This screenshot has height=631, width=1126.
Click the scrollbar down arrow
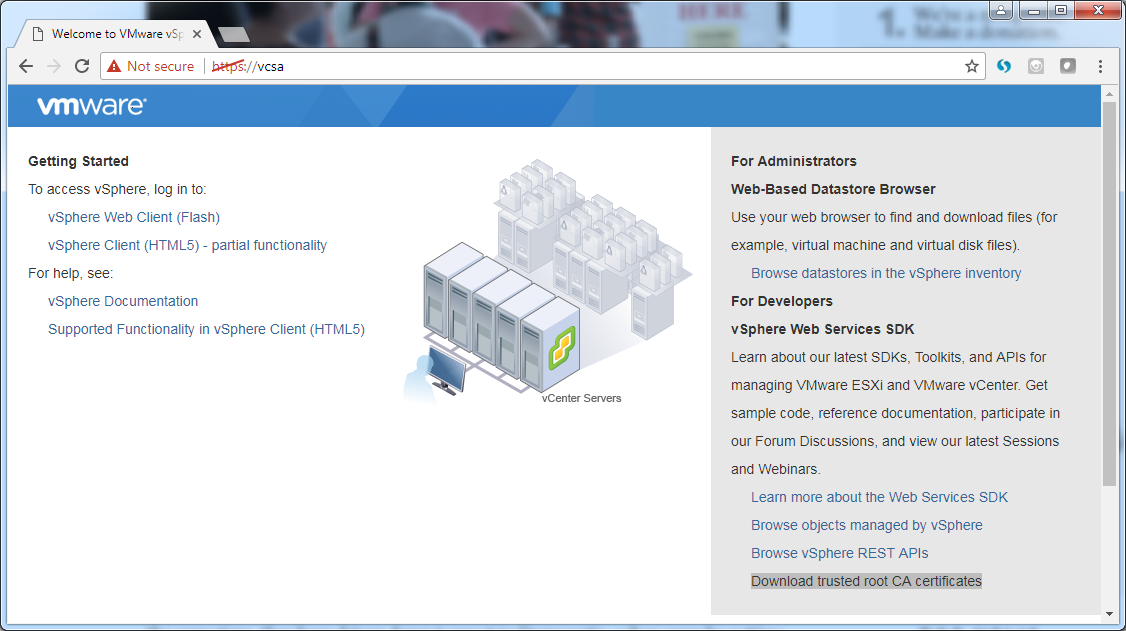(1108, 613)
